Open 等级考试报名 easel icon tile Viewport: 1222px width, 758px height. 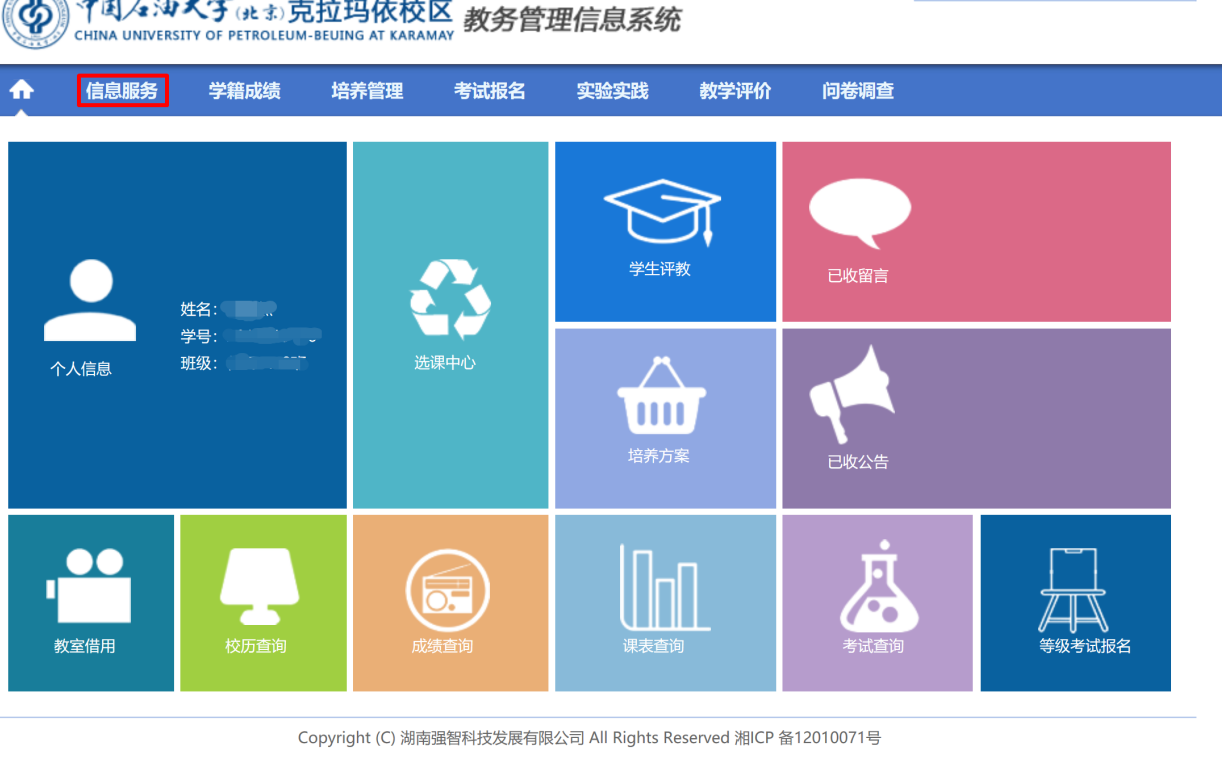(1073, 589)
